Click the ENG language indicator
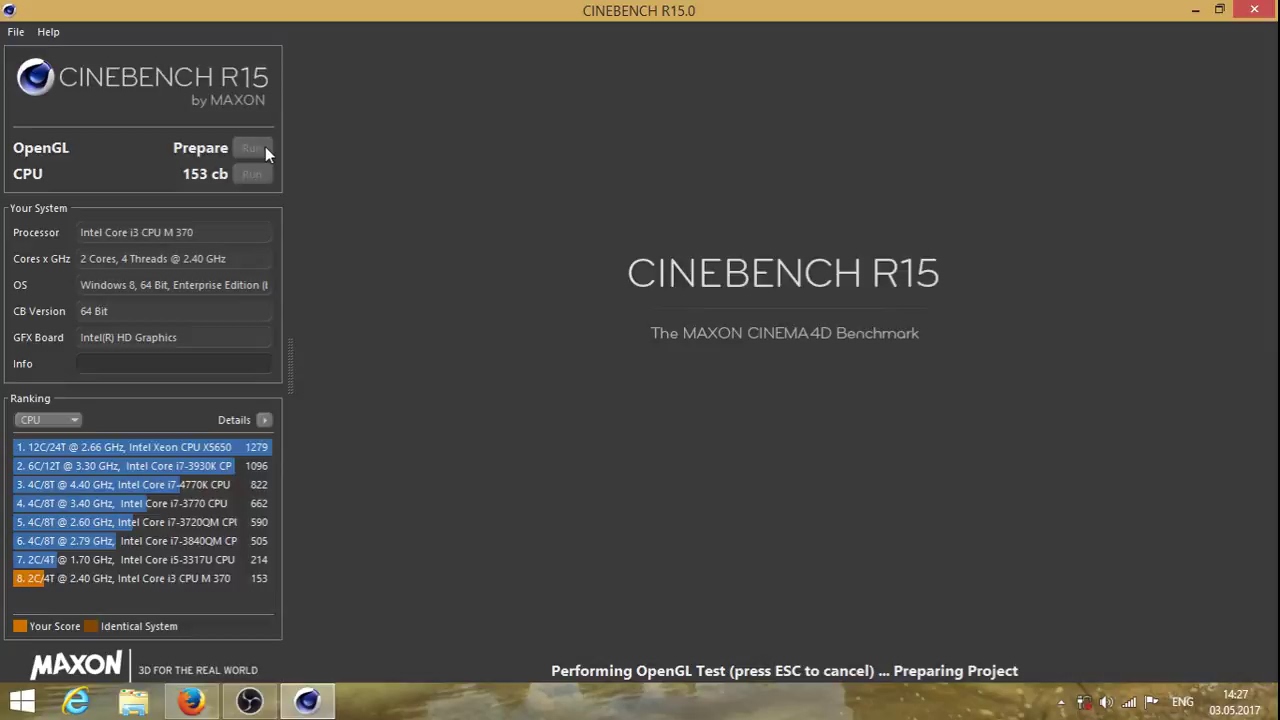Viewport: 1280px width, 720px height. pos(1183,702)
